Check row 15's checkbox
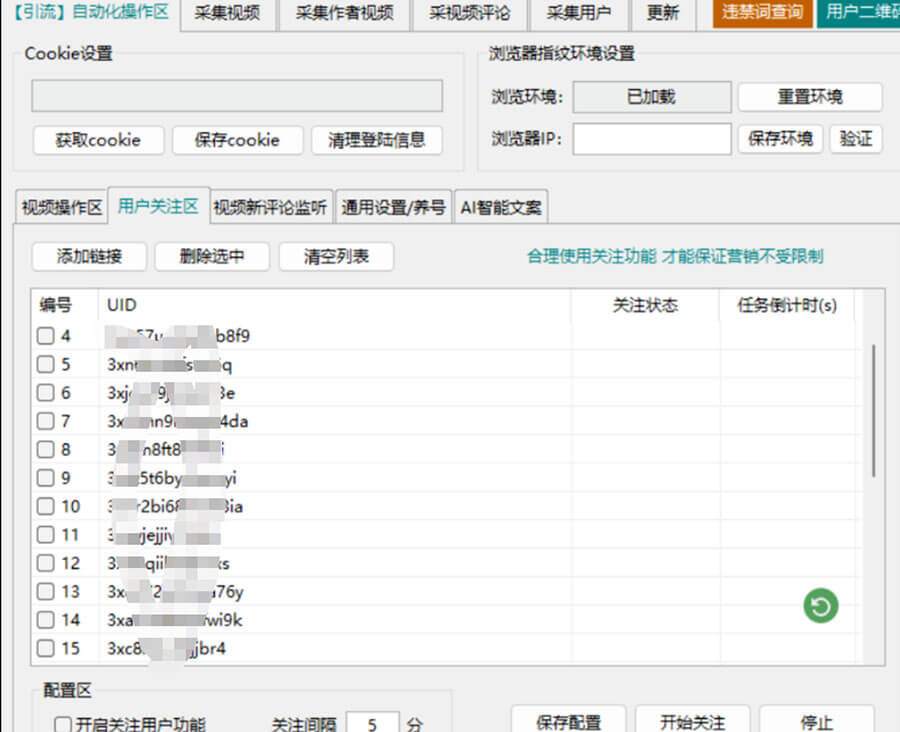This screenshot has height=732, width=900. pyautogui.click(x=47, y=648)
